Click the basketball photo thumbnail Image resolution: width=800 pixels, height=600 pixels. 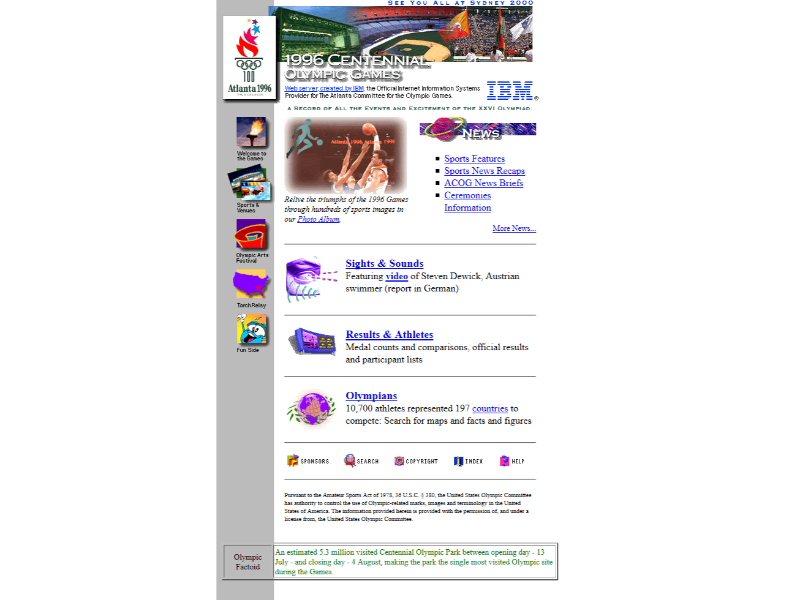(345, 155)
